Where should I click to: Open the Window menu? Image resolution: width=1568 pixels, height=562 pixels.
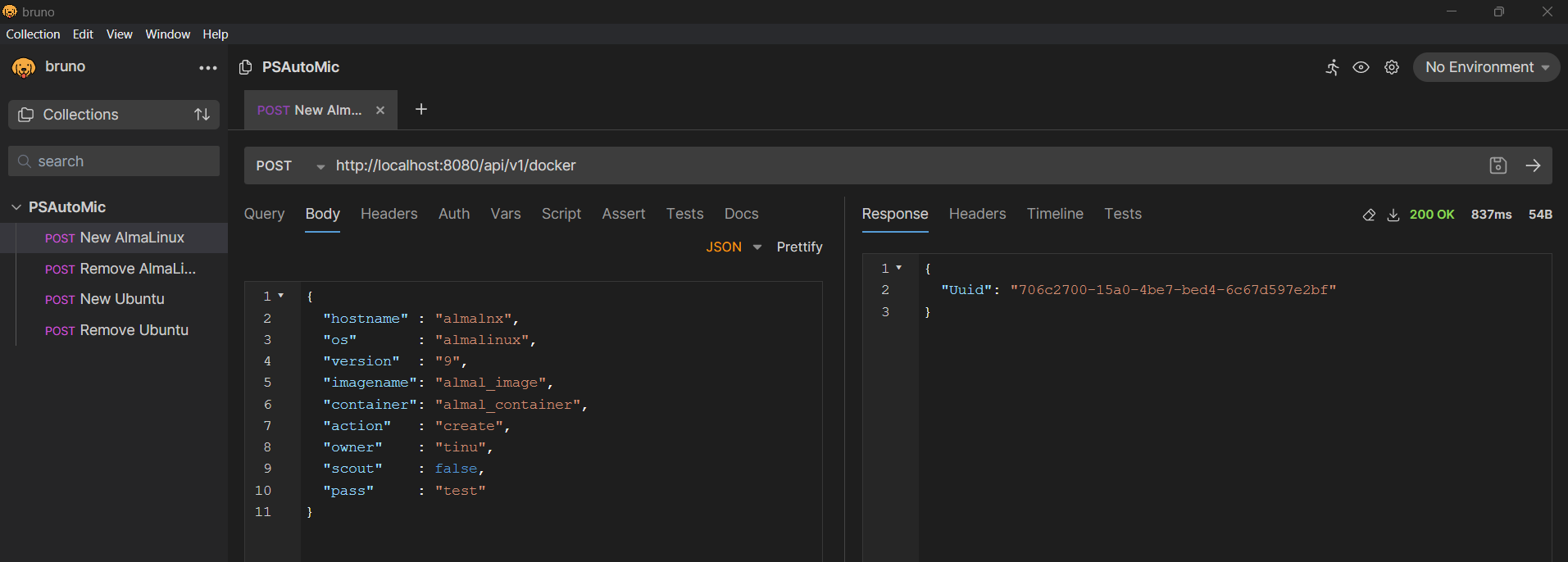pos(167,34)
